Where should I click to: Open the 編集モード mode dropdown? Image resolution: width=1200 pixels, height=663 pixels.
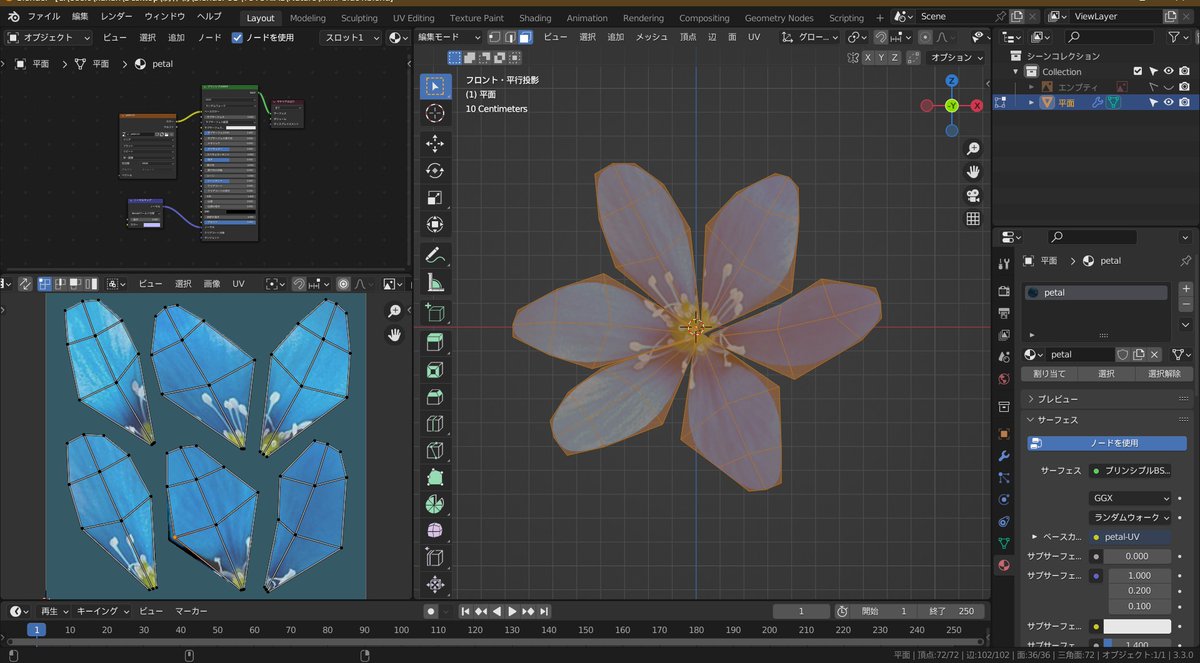coord(449,37)
